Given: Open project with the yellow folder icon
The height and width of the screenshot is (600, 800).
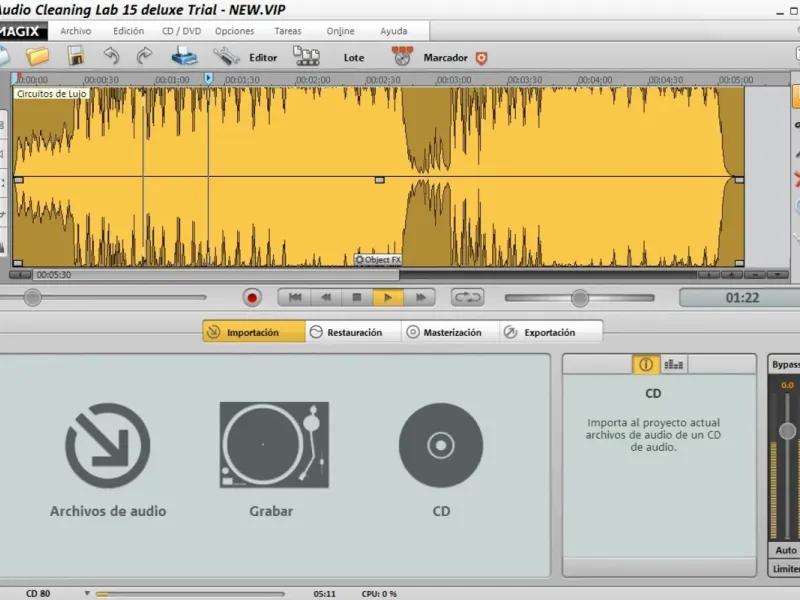Looking at the screenshot, I should 37,56.
